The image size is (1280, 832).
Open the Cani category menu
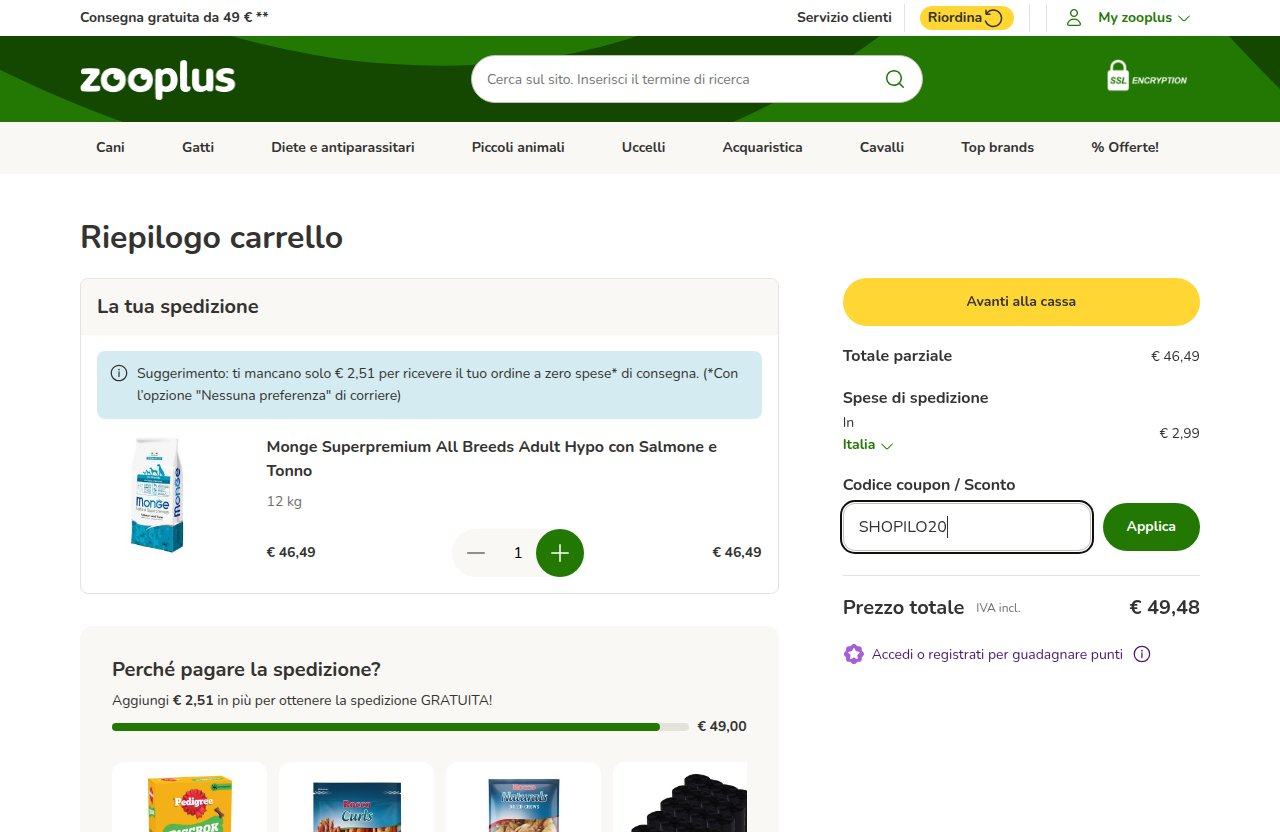(110, 147)
